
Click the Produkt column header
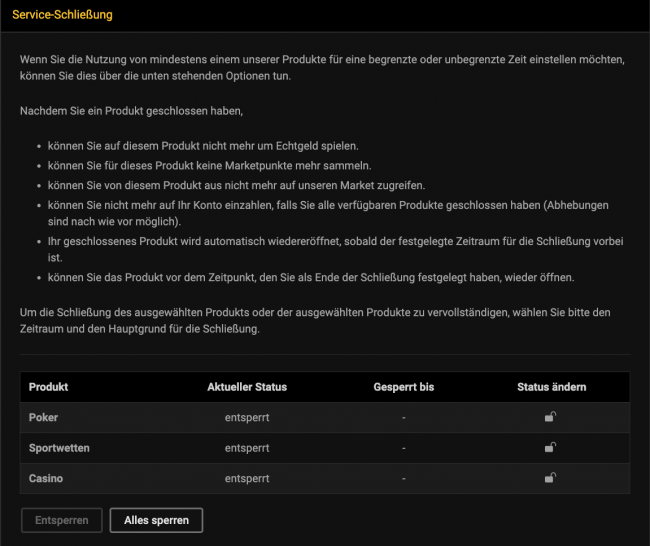tap(49, 387)
